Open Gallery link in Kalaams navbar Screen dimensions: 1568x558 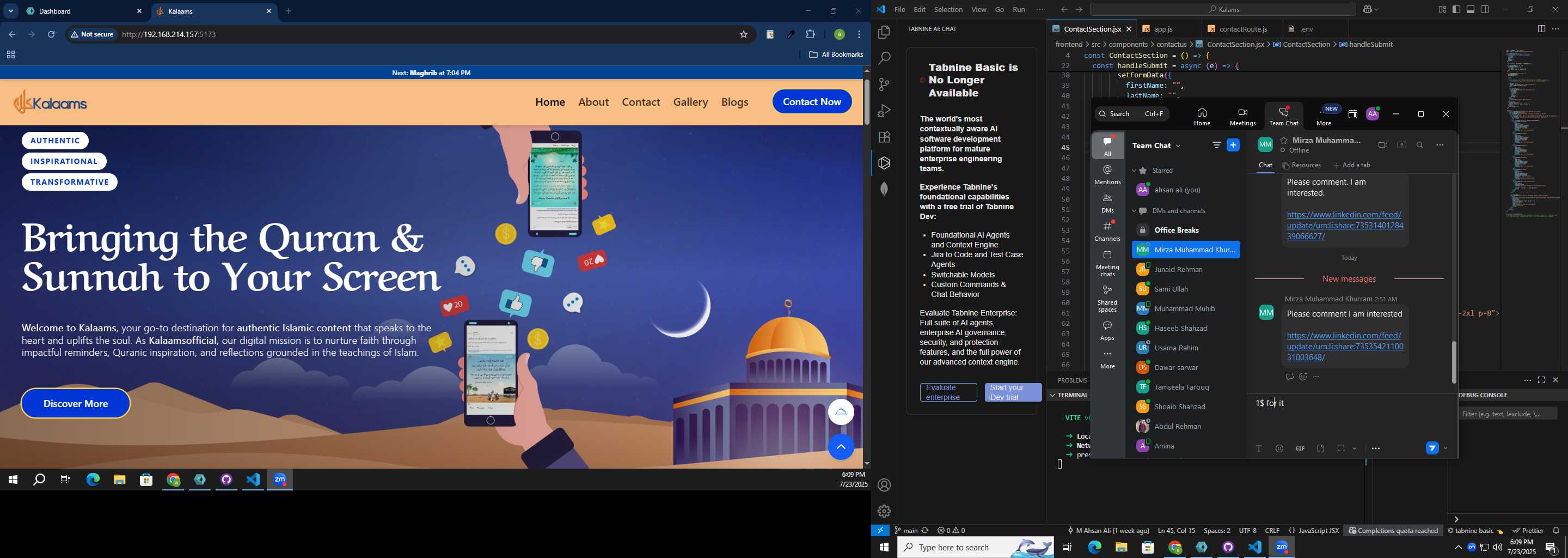pos(690,102)
